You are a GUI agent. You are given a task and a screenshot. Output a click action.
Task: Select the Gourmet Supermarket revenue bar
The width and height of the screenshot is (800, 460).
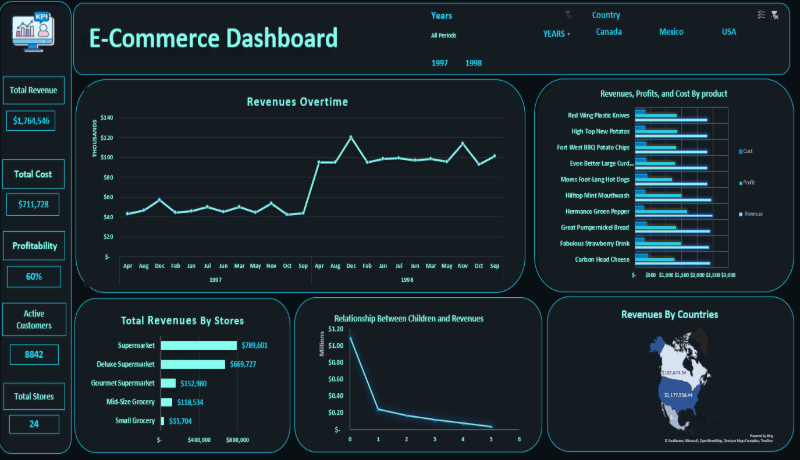(168, 383)
